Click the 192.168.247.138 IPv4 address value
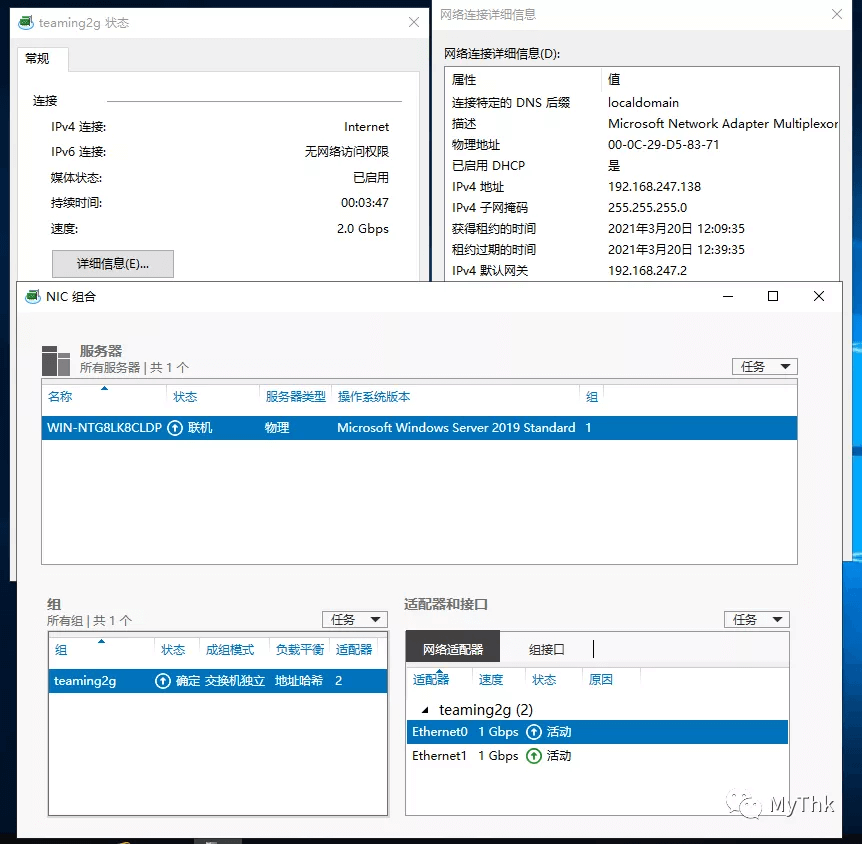The image size is (862, 844). click(654, 186)
